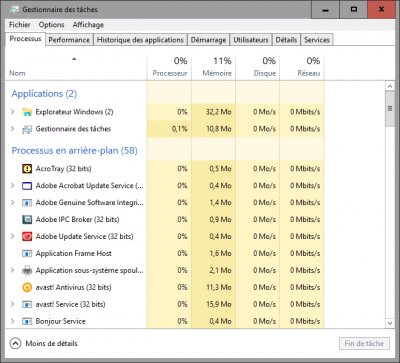Click the Gestionnaire des tâches process icon
400x363 pixels.
coord(27,129)
